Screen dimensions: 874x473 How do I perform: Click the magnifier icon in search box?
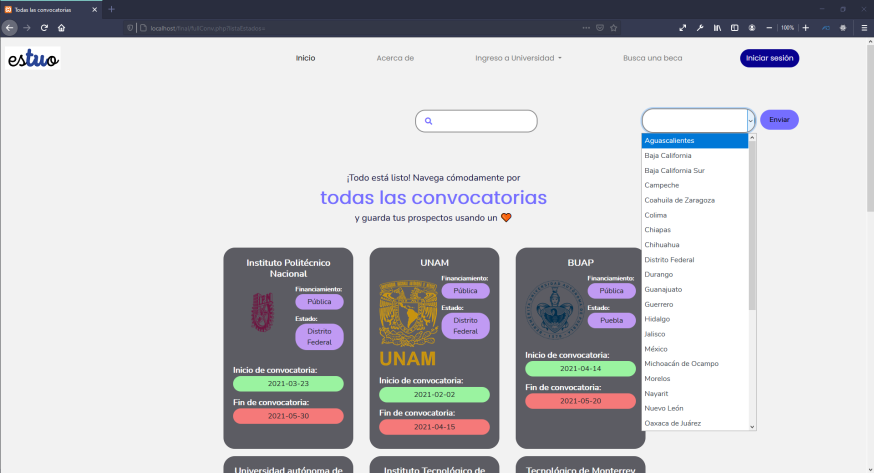pyautogui.click(x=429, y=121)
